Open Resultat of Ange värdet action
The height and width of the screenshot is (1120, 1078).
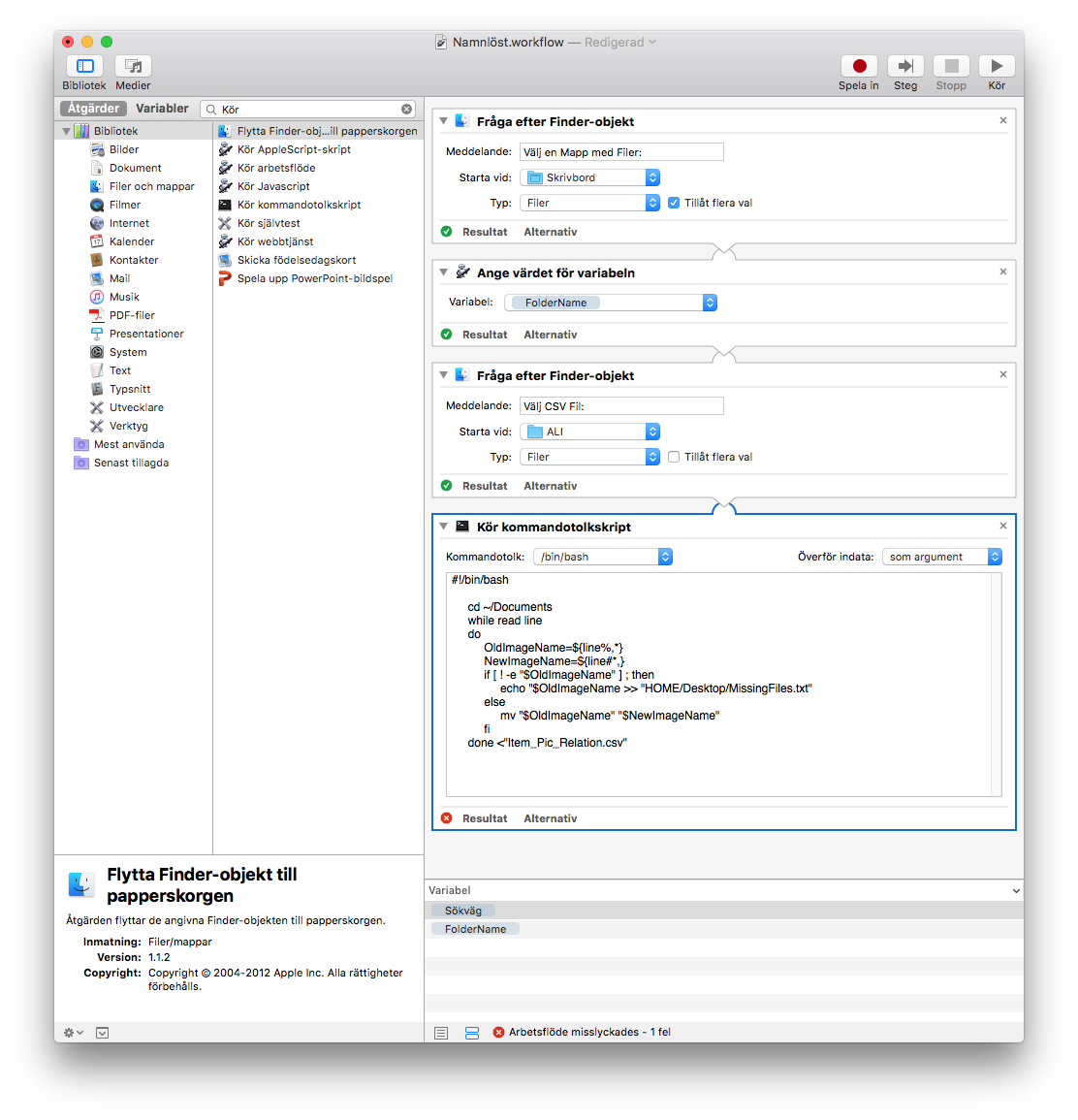484,335
